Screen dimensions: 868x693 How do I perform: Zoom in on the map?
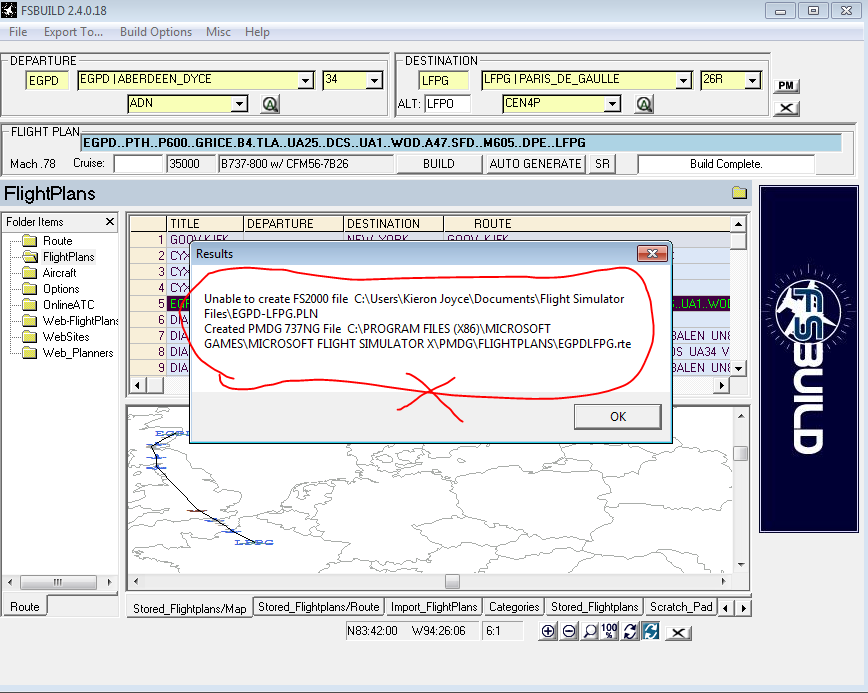(547, 632)
